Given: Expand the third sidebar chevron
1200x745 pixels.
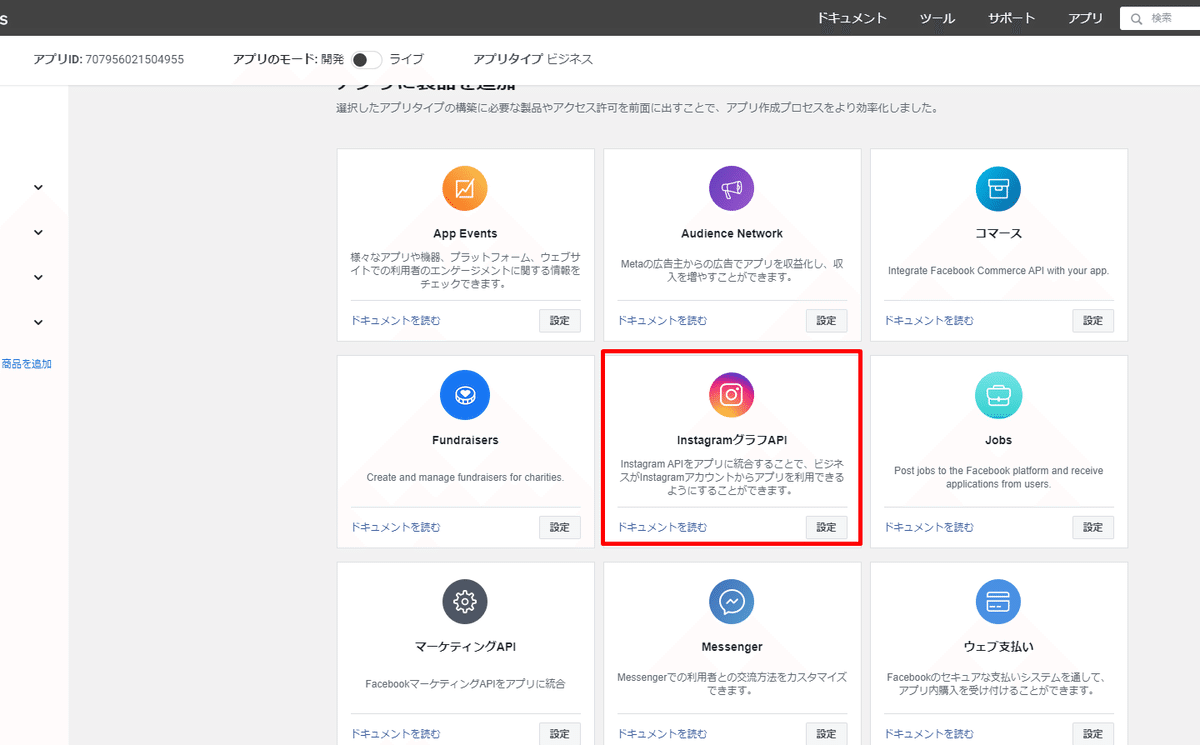Looking at the screenshot, I should tap(38, 277).
